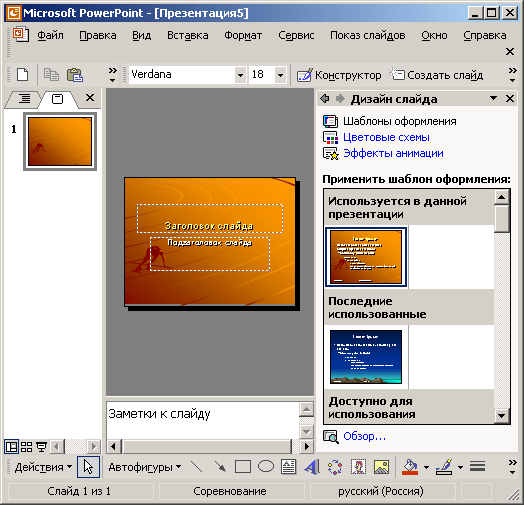
Task: Toggle the Select Objects pointer tool
Action: coord(88,467)
